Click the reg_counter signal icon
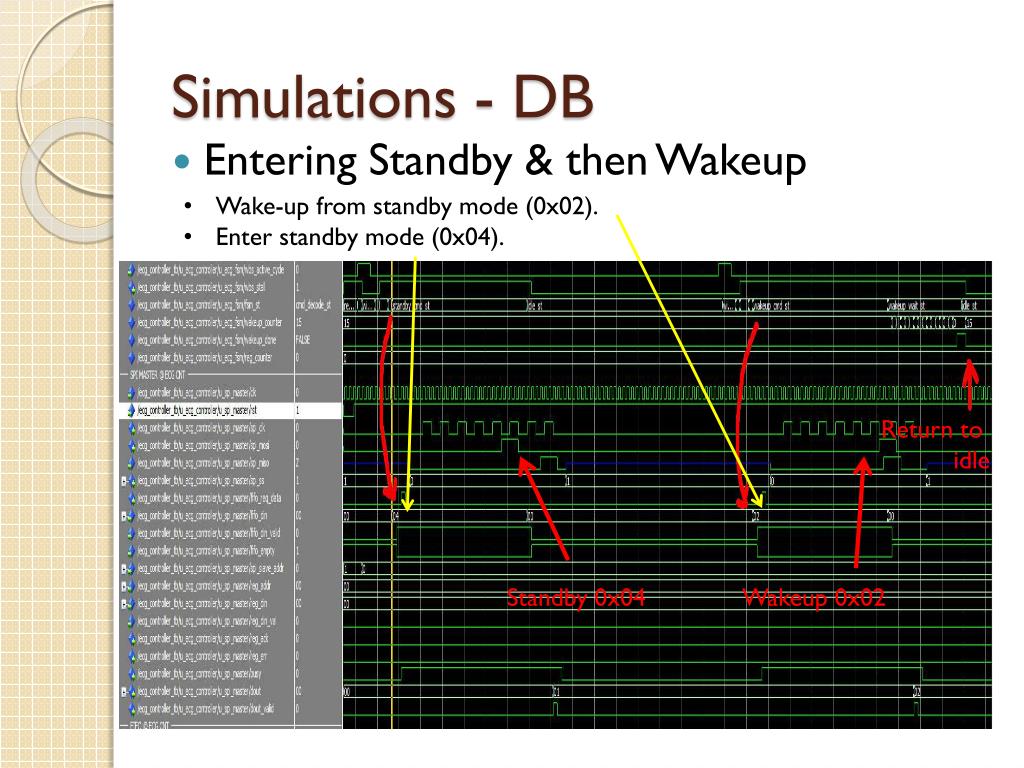 132,358
